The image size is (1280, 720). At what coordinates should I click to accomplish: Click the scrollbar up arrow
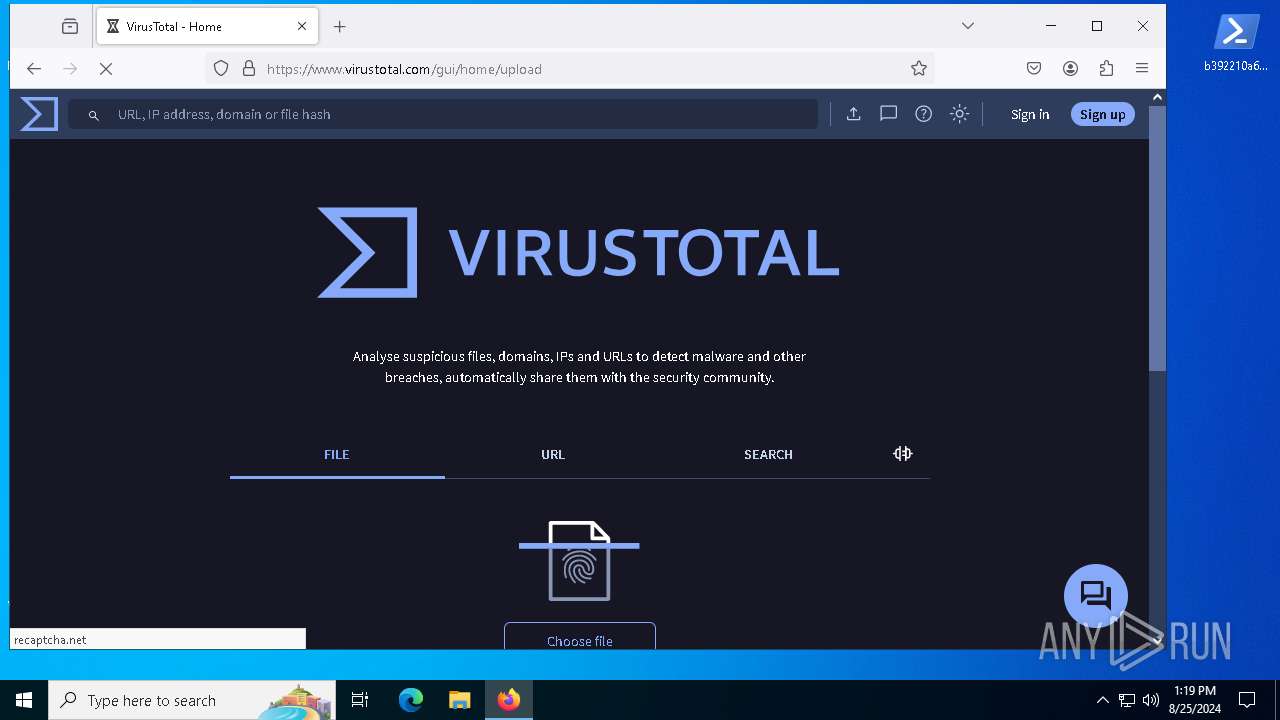pyautogui.click(x=1157, y=97)
